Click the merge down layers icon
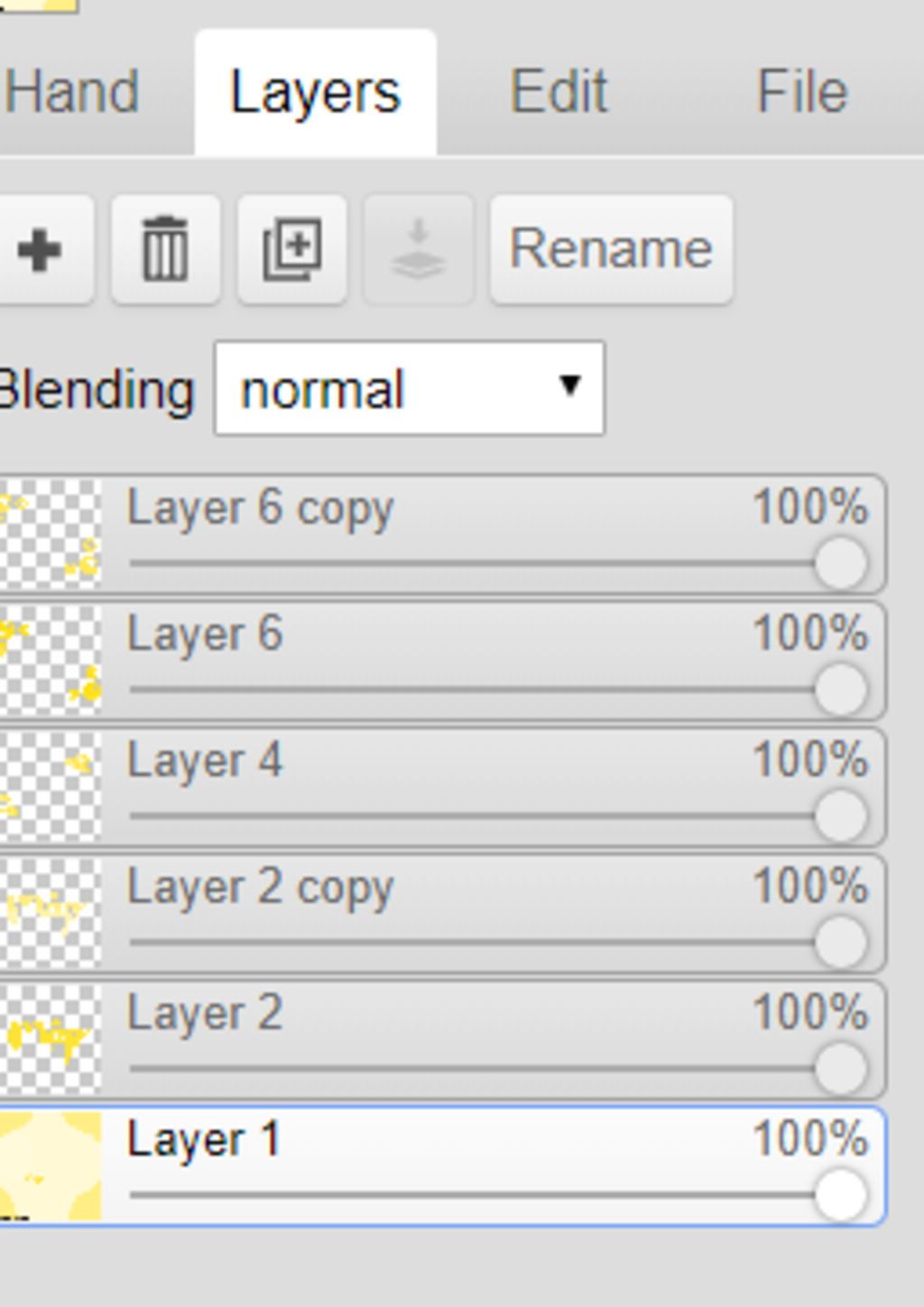 point(418,249)
